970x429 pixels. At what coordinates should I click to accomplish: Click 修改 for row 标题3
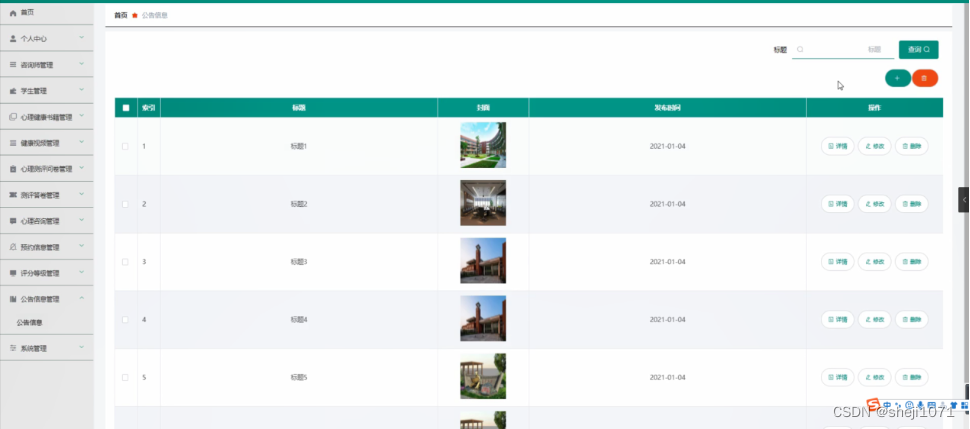[875, 262]
